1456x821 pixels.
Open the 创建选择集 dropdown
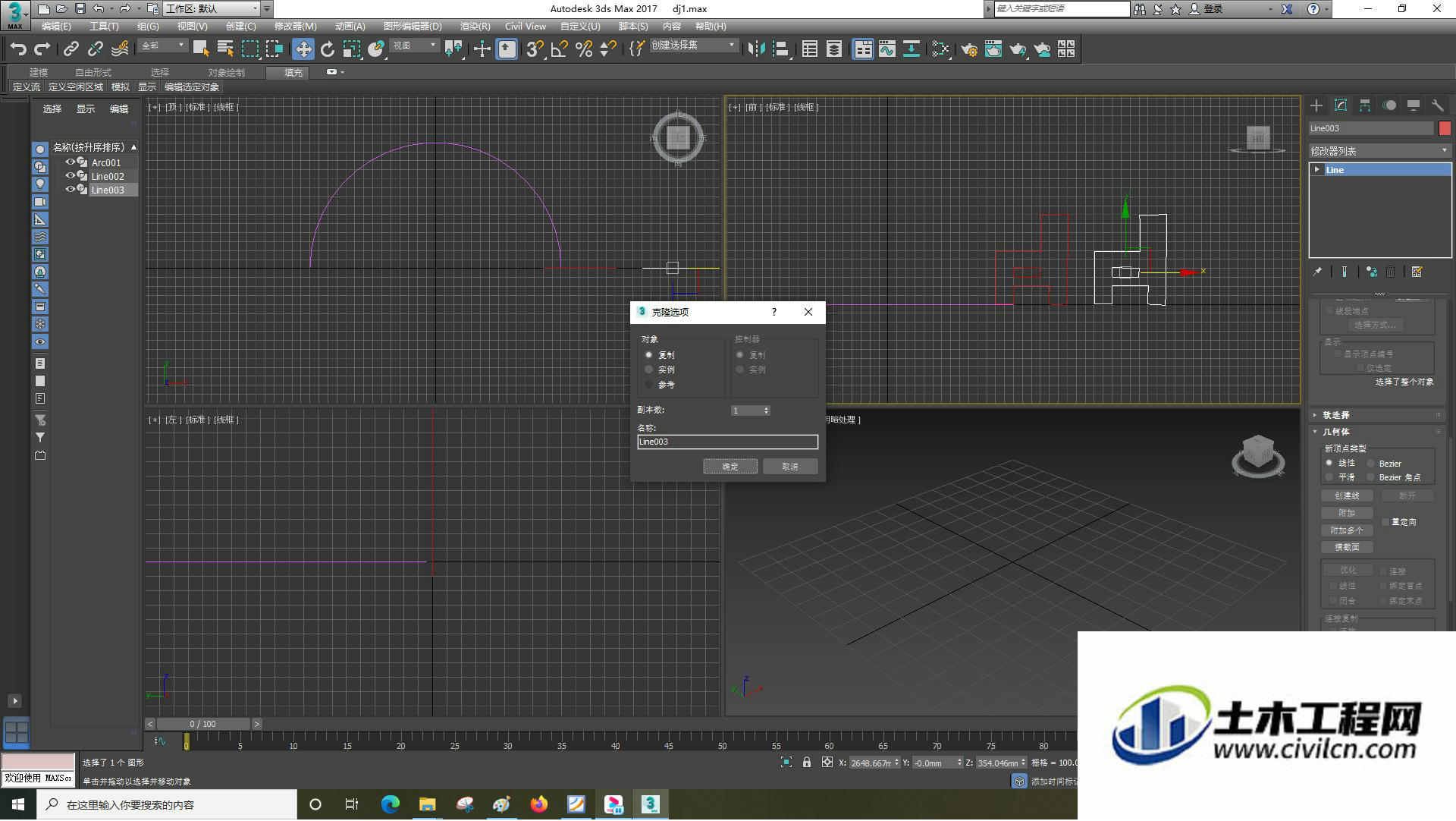pos(693,46)
